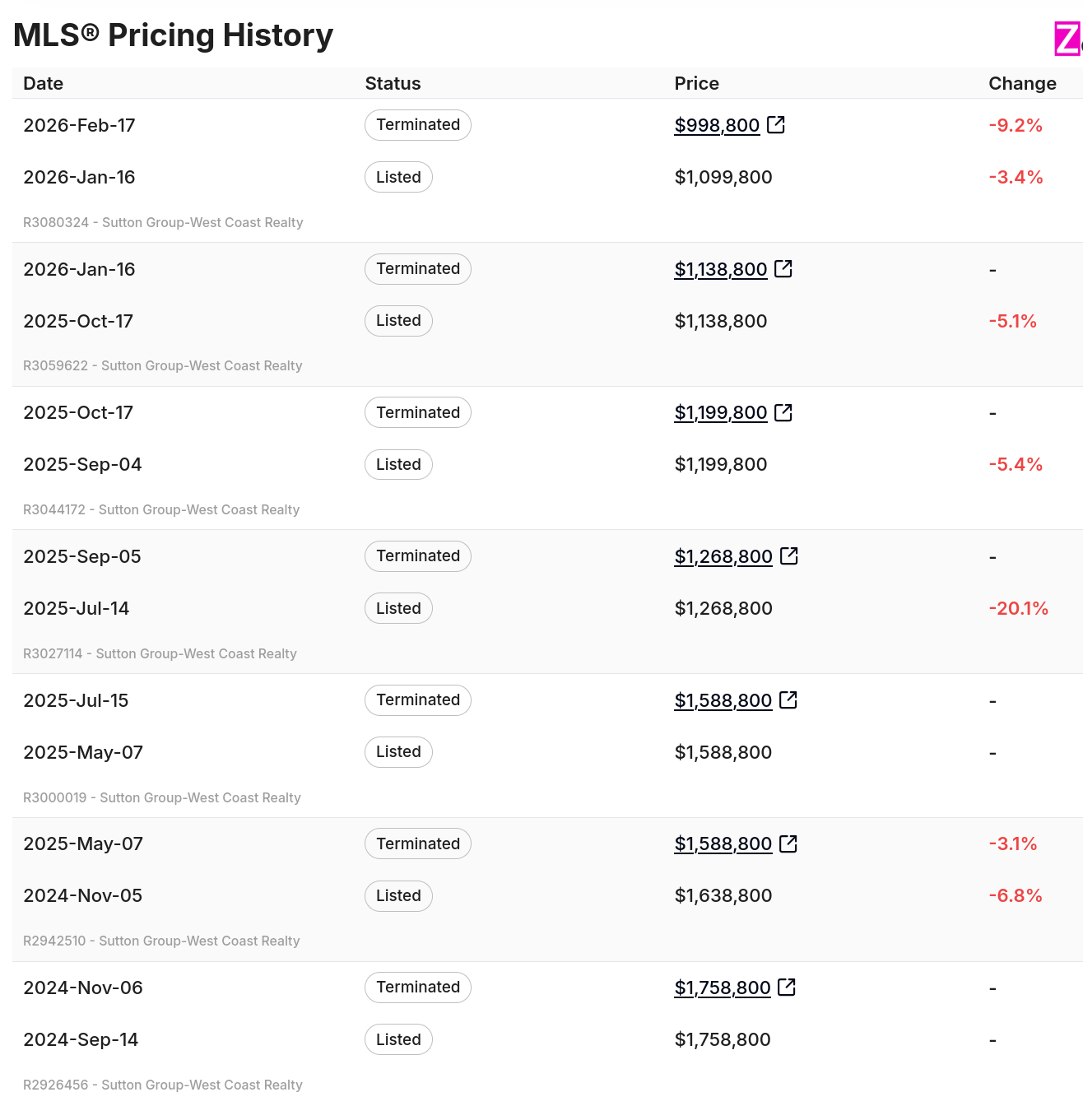Open the $998,800 price link
This screenshot has height=1120, width=1083.
[717, 125]
